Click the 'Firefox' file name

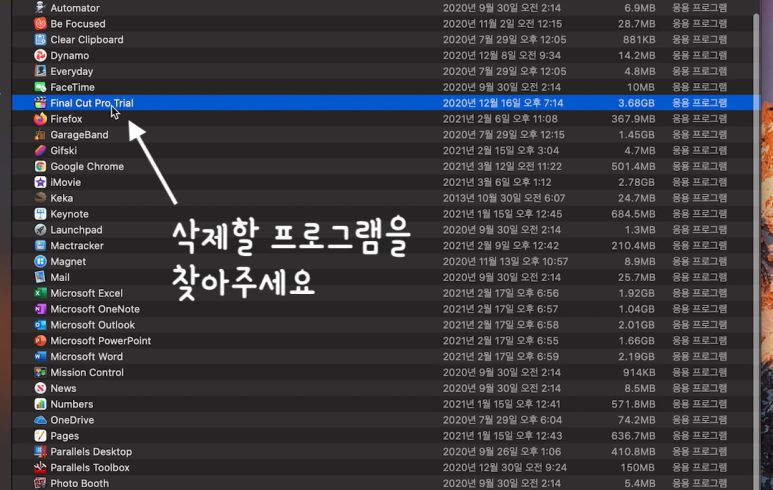pos(66,119)
